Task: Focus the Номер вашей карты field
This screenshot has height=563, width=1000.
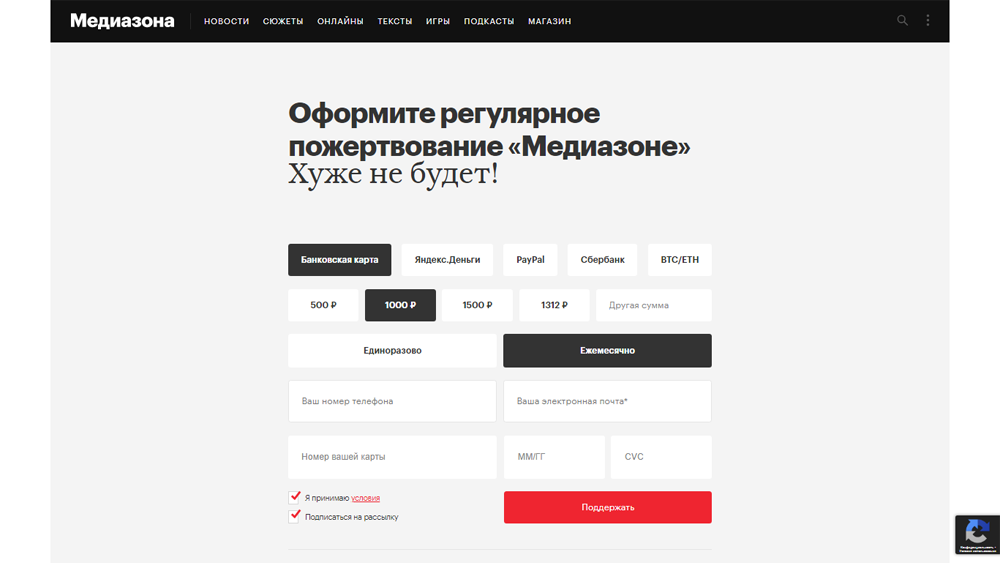Action: coord(392,457)
